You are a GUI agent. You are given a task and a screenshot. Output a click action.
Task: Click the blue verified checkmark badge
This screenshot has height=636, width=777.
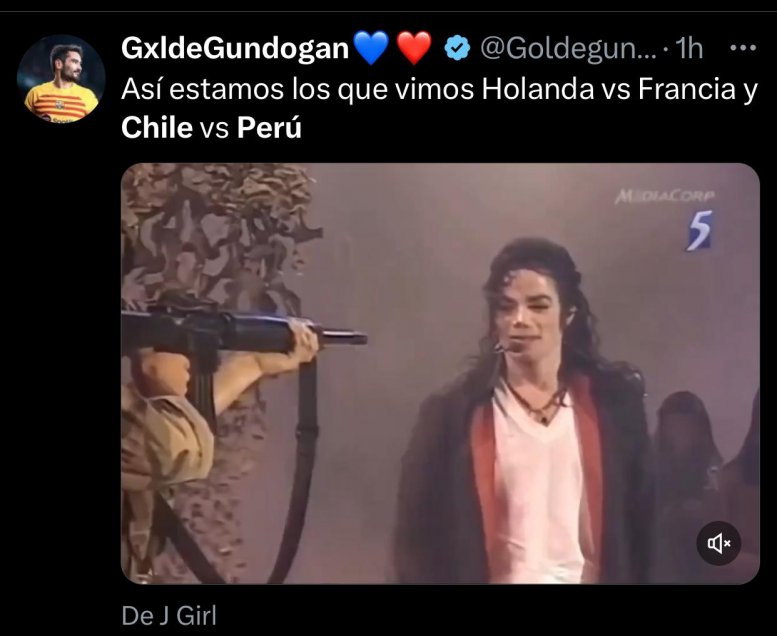[457, 48]
